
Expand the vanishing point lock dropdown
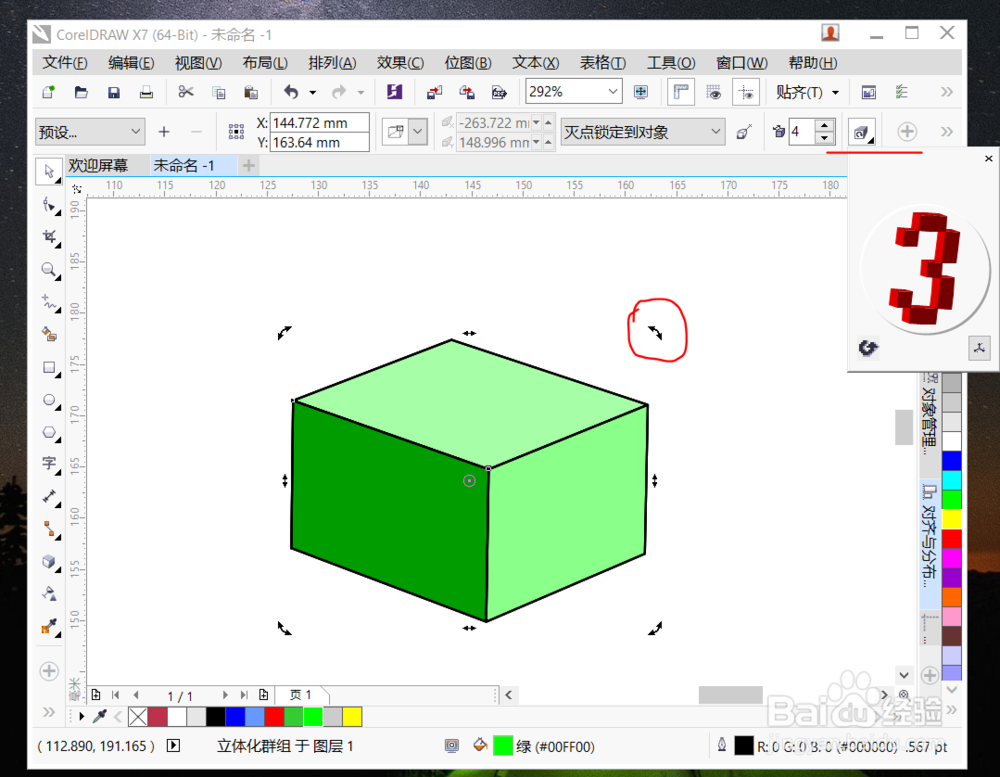coord(717,131)
